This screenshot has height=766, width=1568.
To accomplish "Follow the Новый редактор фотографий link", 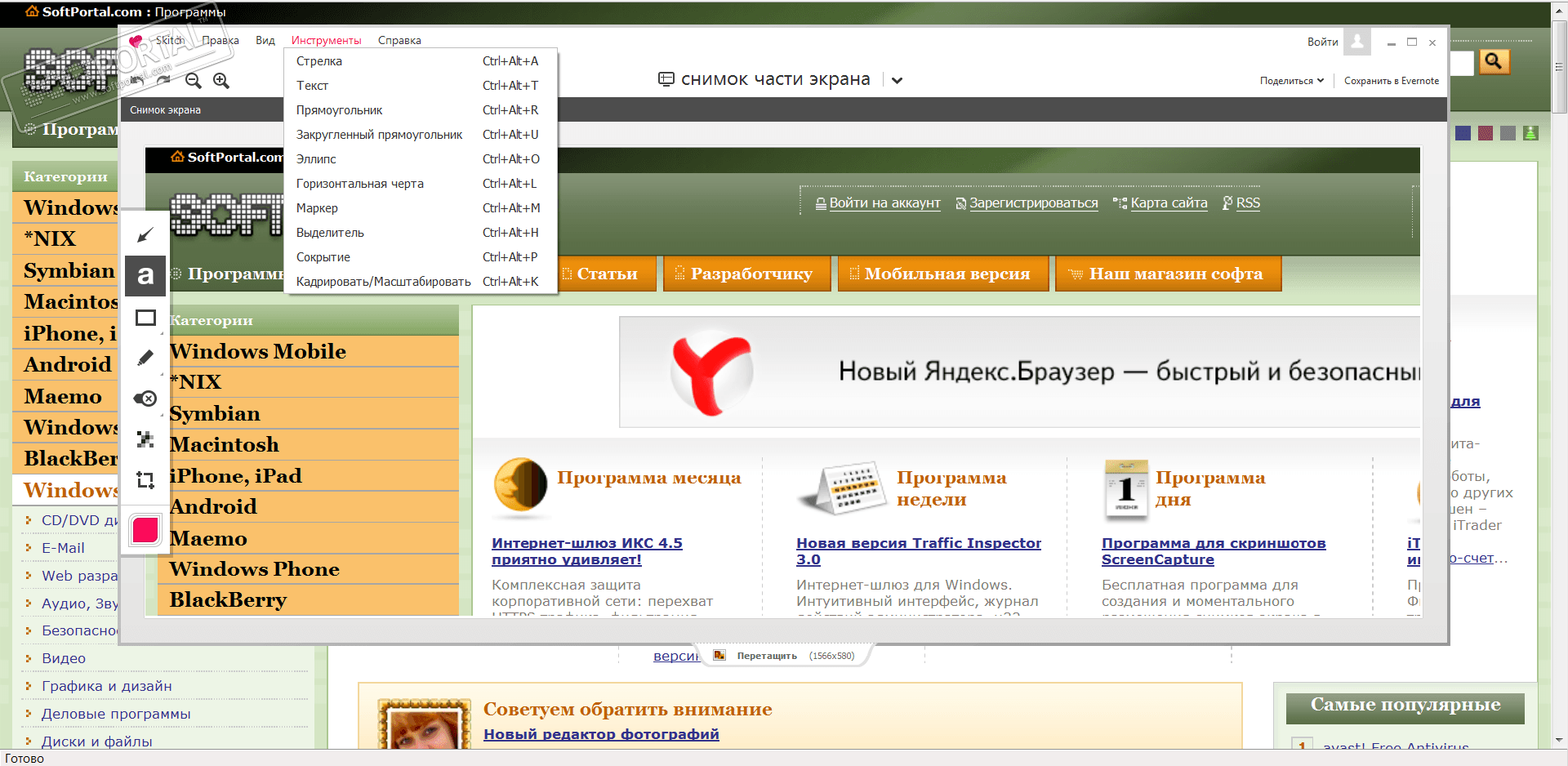I will coord(601,734).
